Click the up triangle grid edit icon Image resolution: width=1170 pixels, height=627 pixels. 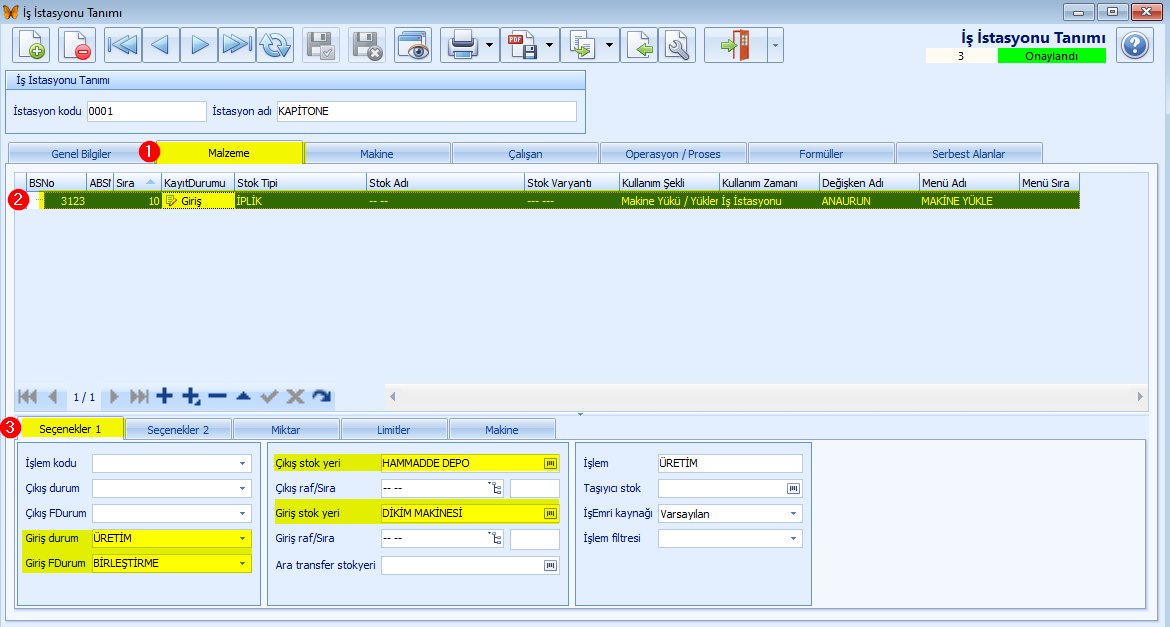(243, 396)
